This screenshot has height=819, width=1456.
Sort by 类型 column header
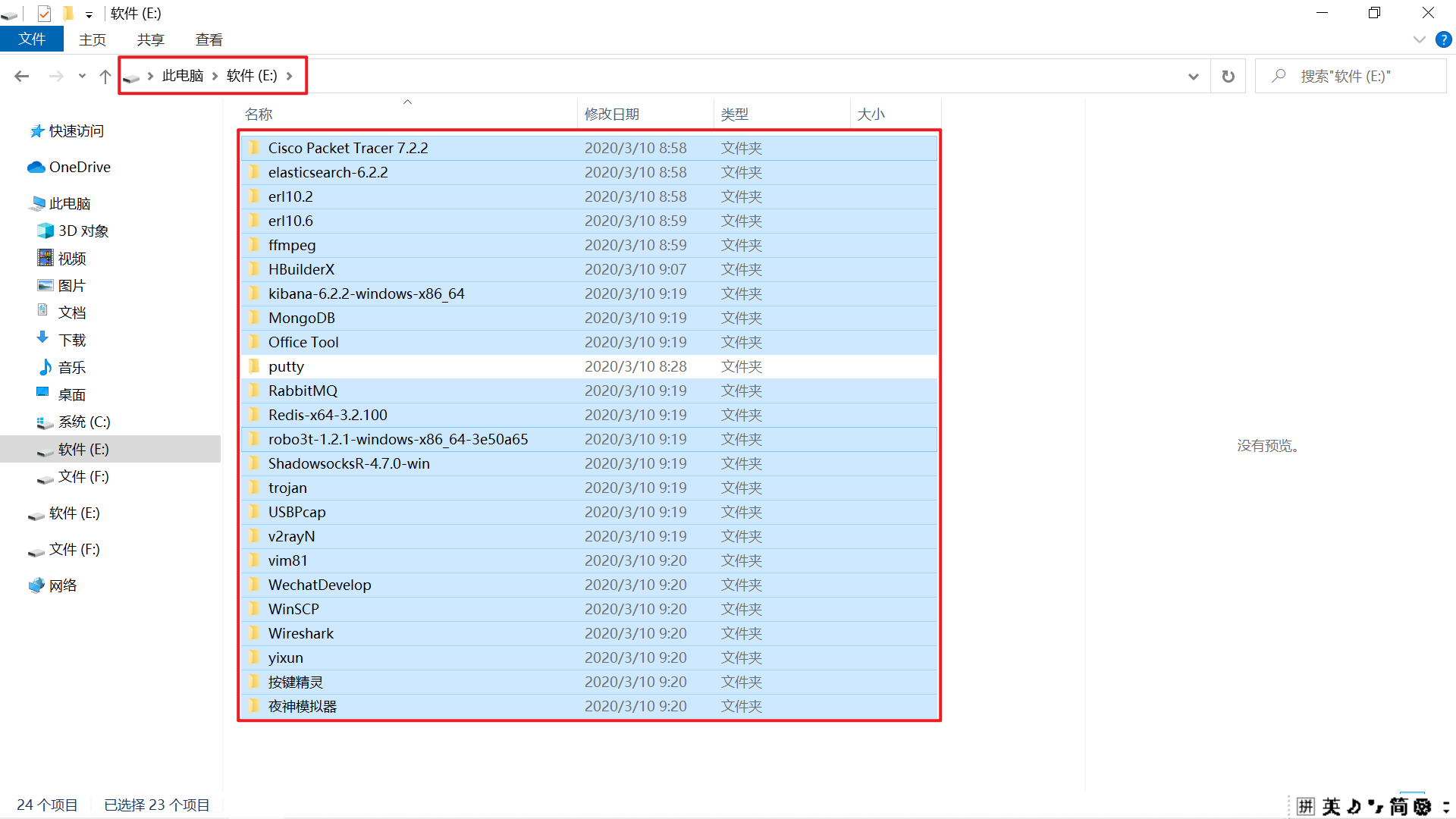pyautogui.click(x=782, y=114)
